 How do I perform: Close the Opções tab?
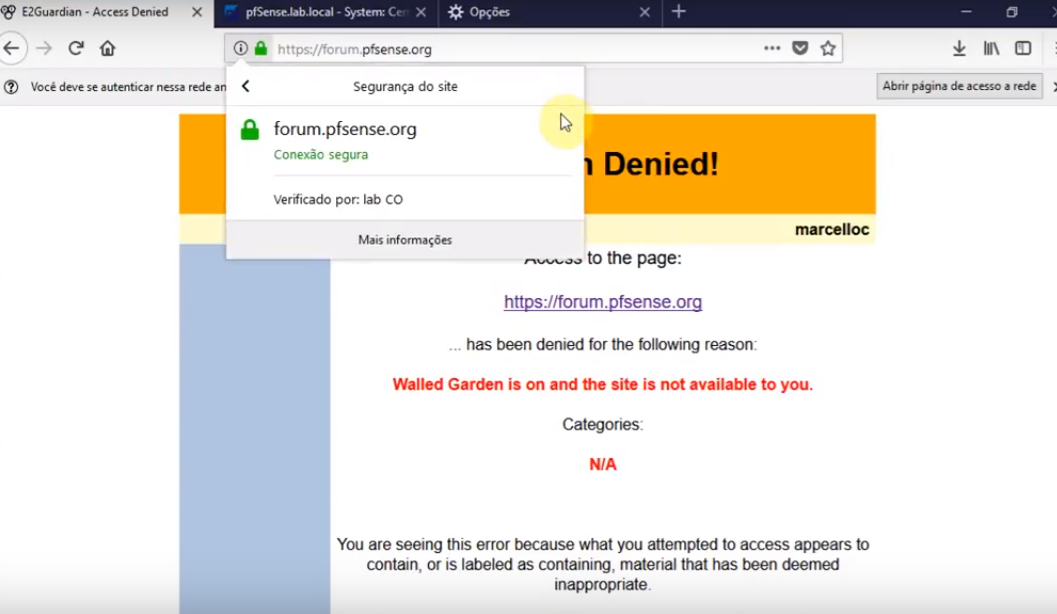pyautogui.click(x=644, y=12)
